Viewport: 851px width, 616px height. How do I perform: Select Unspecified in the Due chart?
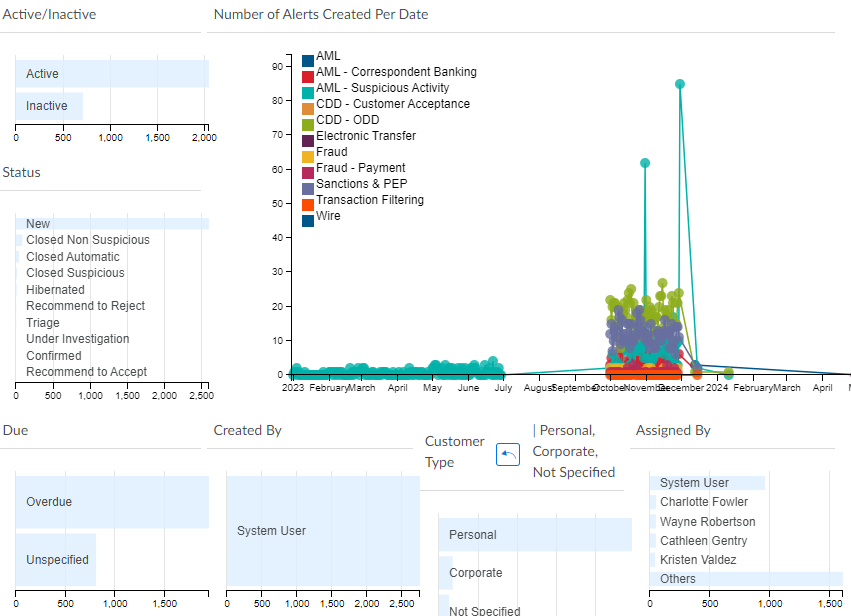55,560
